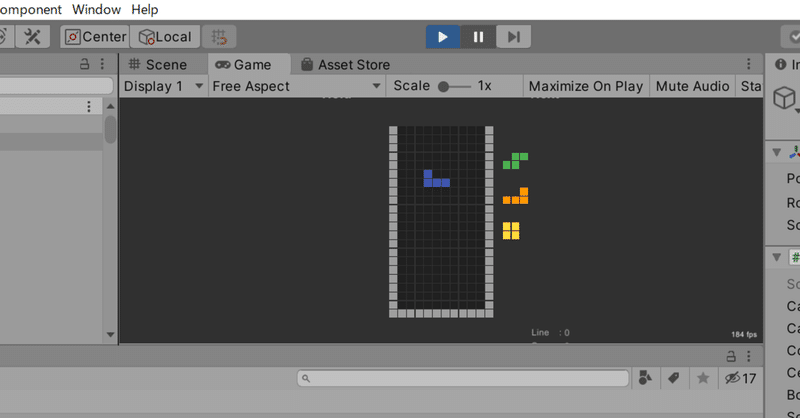800x418 pixels.
Task: Click the Hierarchy scroll down arrow
Action: [x=110, y=335]
